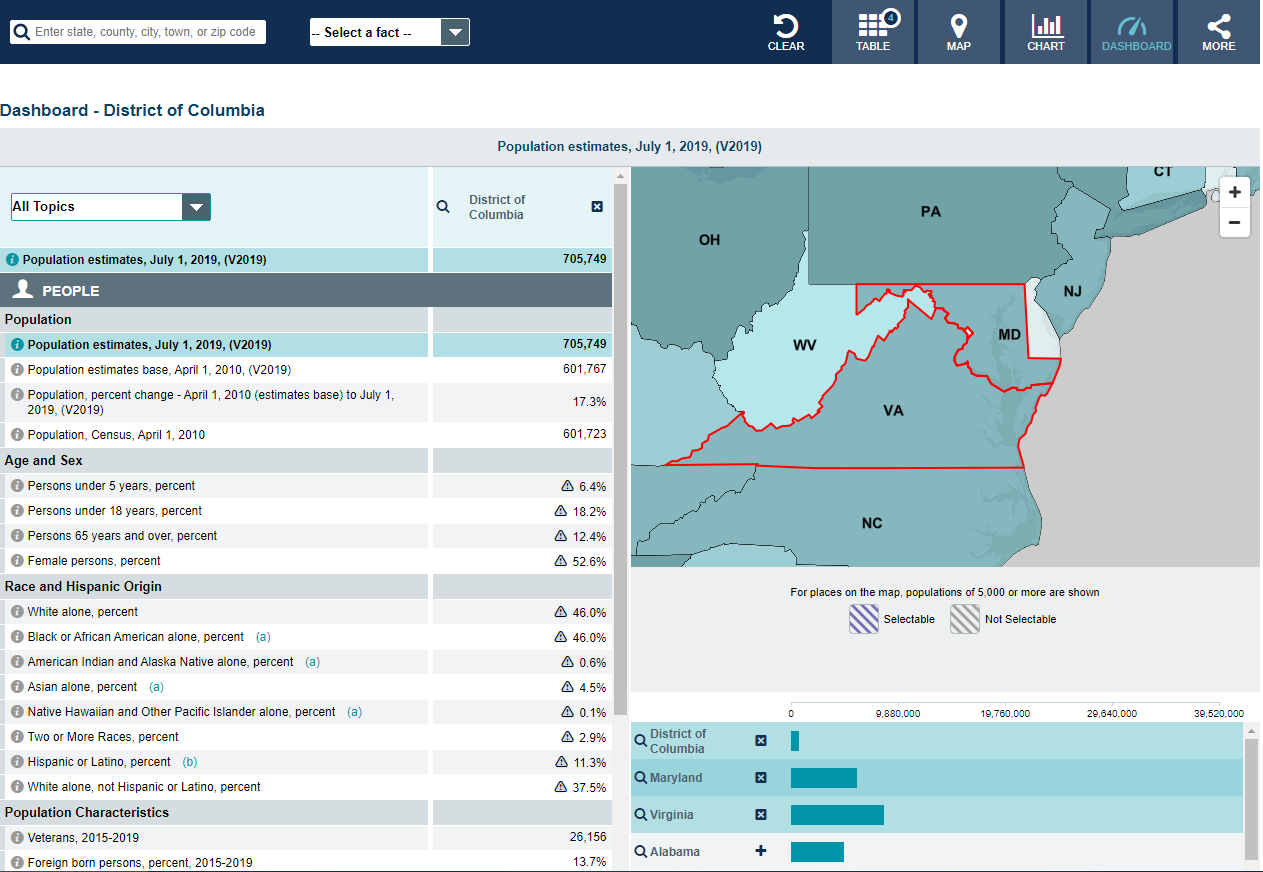The image size is (1263, 872).
Task: Click the Virginia population bar
Action: click(837, 815)
